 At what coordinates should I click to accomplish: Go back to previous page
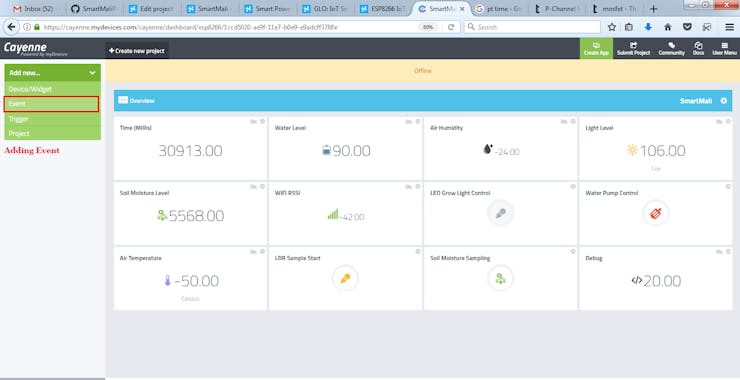11,27
